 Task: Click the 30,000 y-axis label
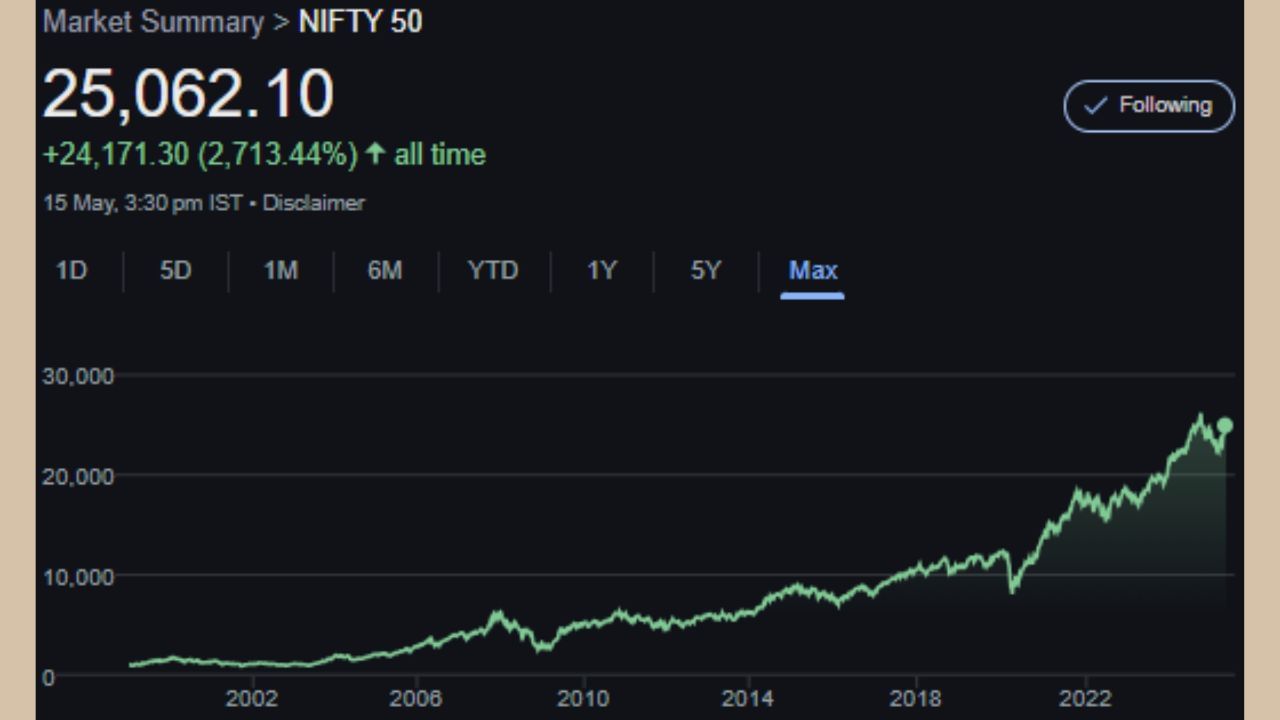click(x=78, y=376)
